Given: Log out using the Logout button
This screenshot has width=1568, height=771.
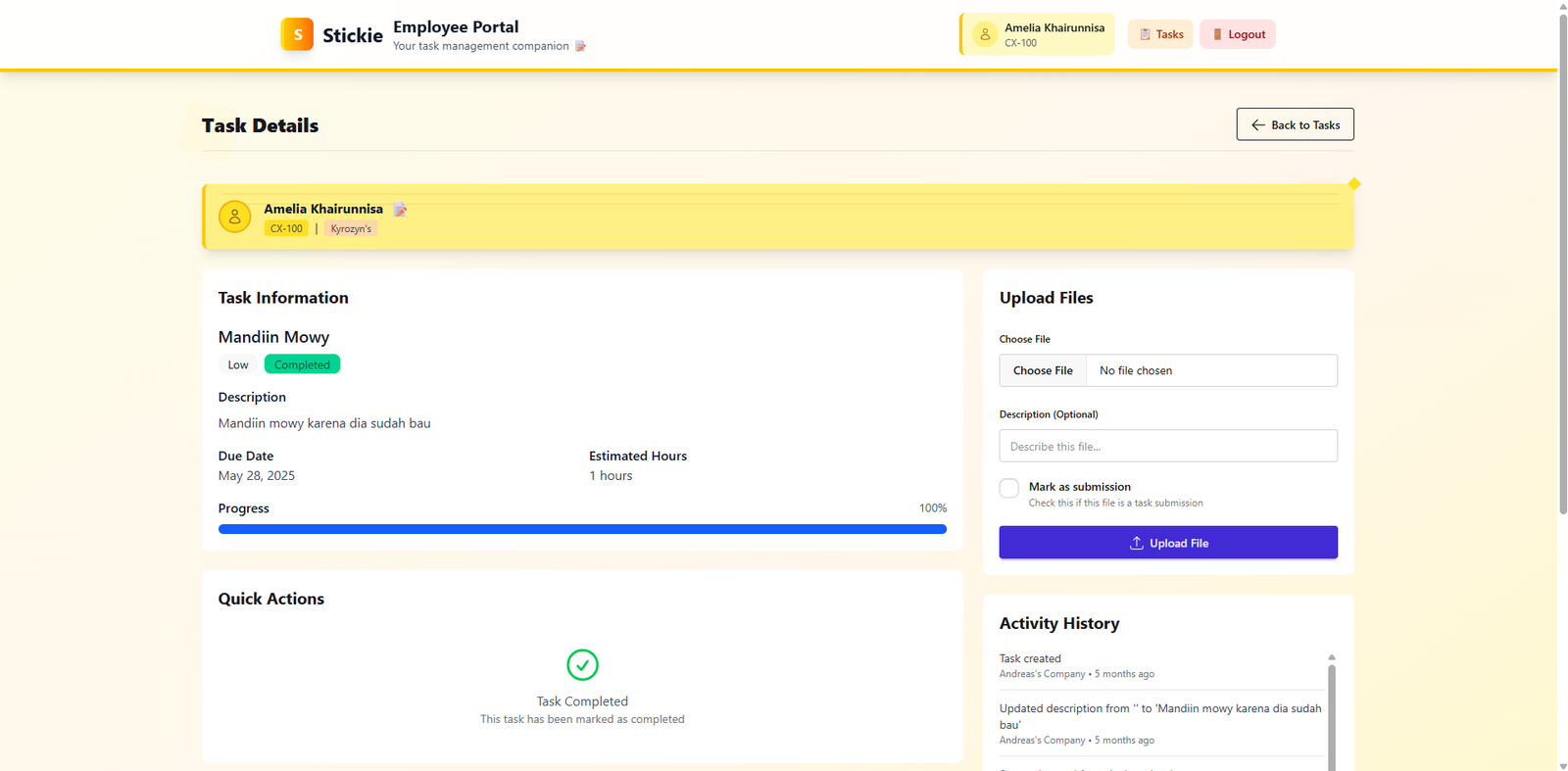Looking at the screenshot, I should tap(1238, 34).
